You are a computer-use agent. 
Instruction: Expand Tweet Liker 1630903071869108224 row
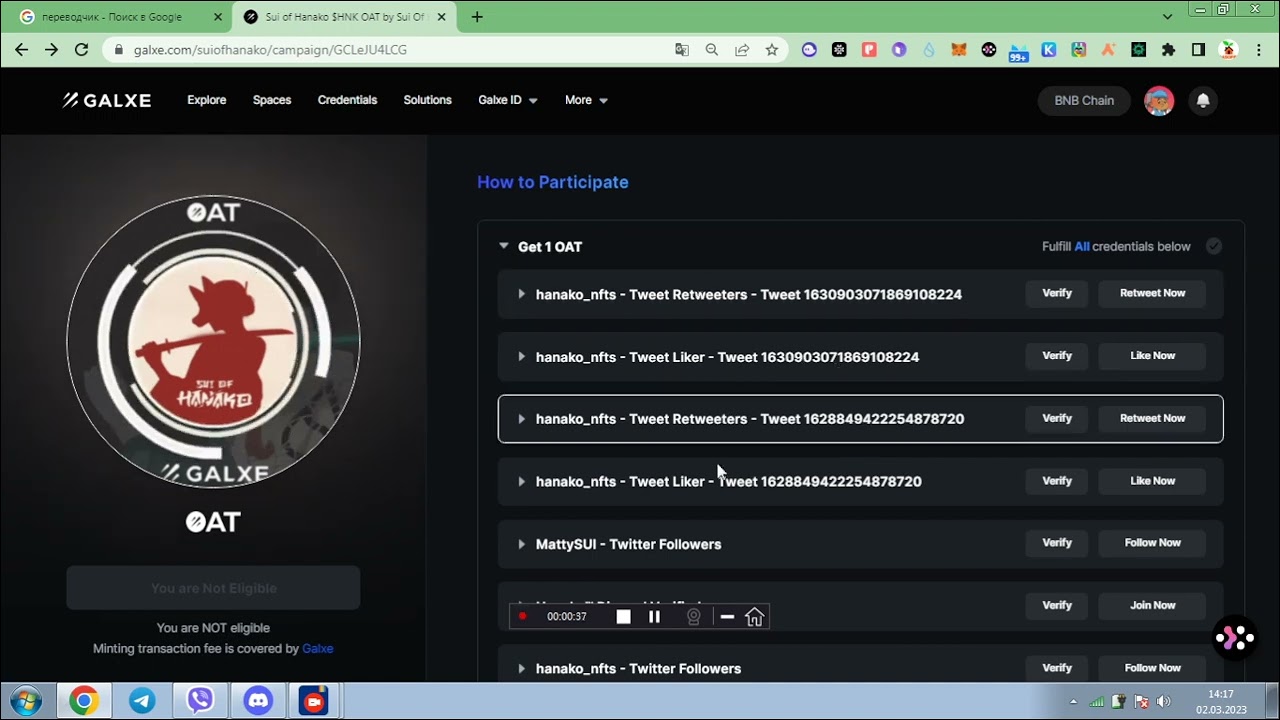[521, 357]
